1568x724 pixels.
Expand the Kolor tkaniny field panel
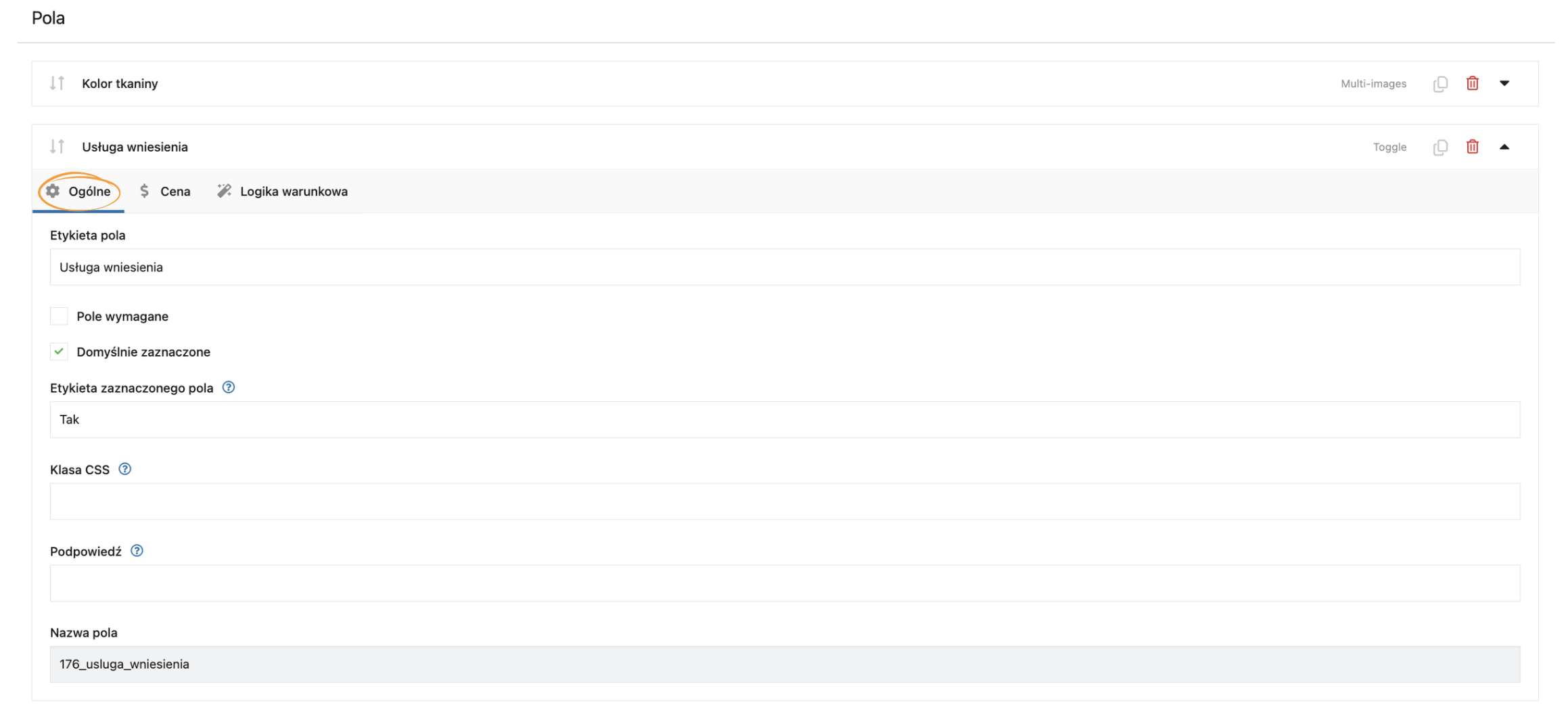coord(1504,83)
